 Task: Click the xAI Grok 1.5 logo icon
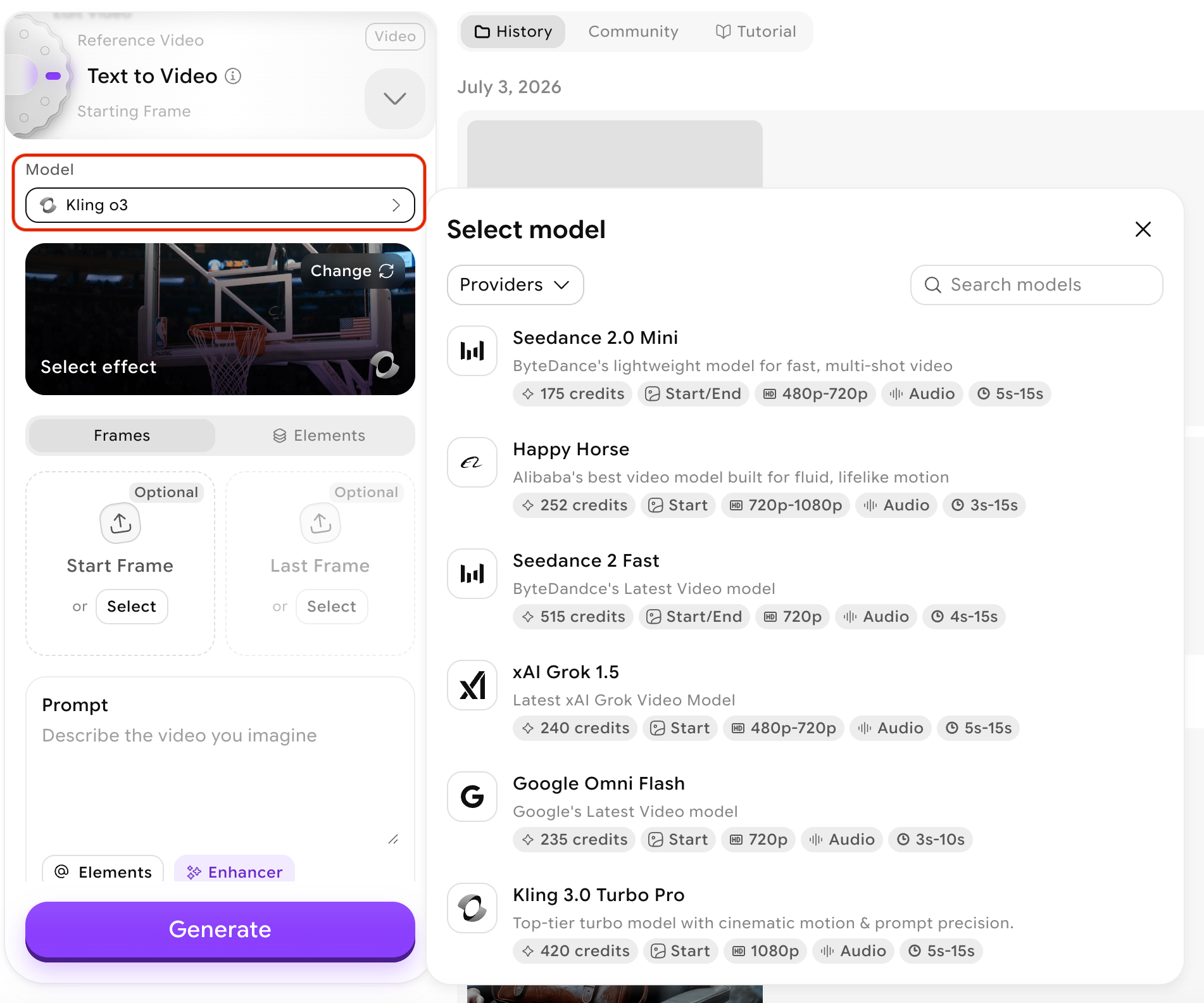pos(472,685)
